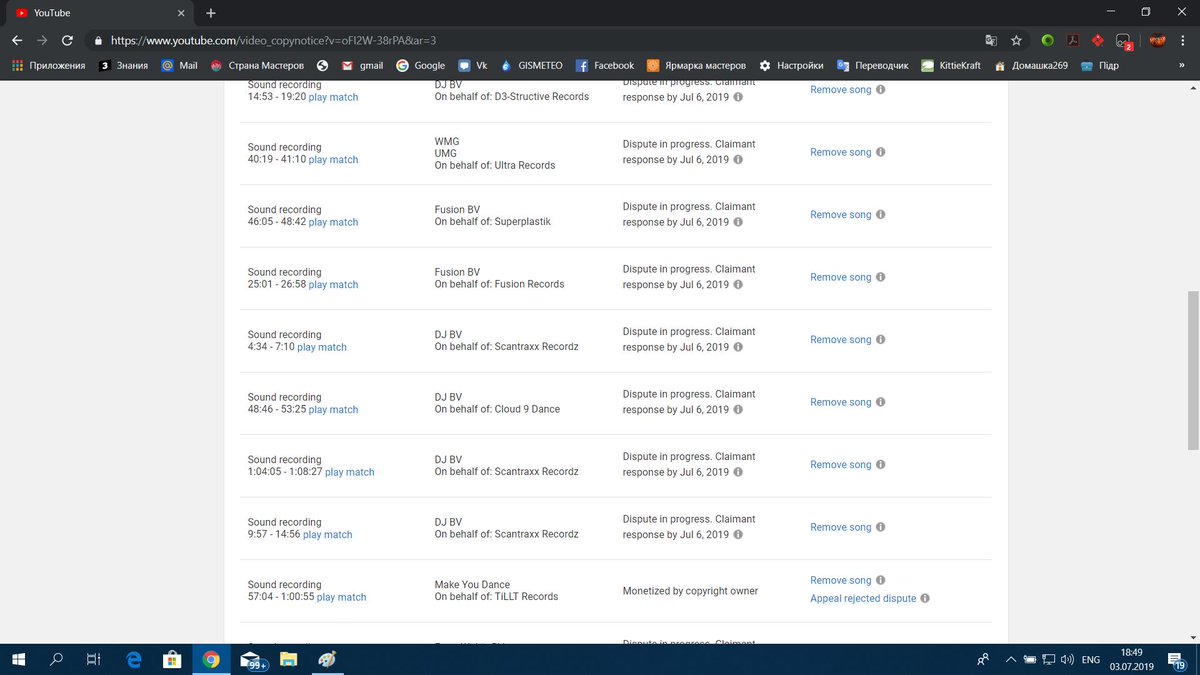Image resolution: width=1200 pixels, height=675 pixels.
Task: Open Task View on taskbar
Action: [93, 659]
